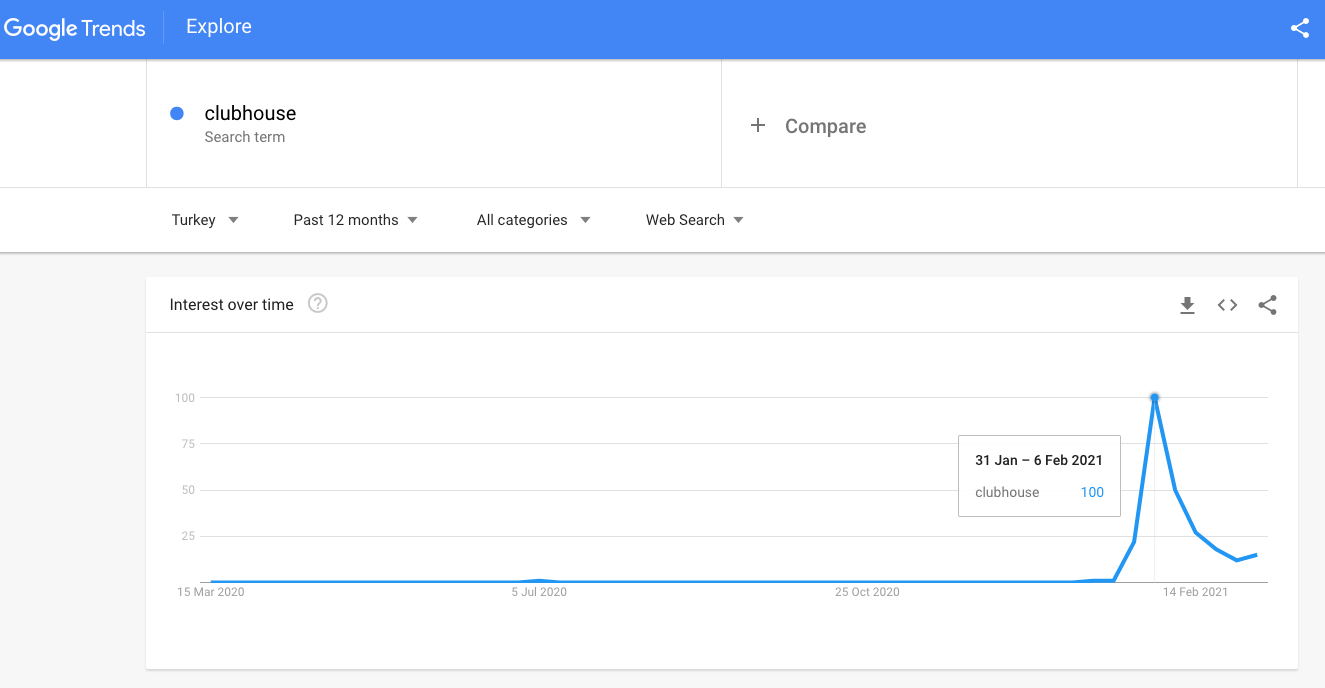
Task: Click the 'Interest over time' title
Action: click(232, 305)
